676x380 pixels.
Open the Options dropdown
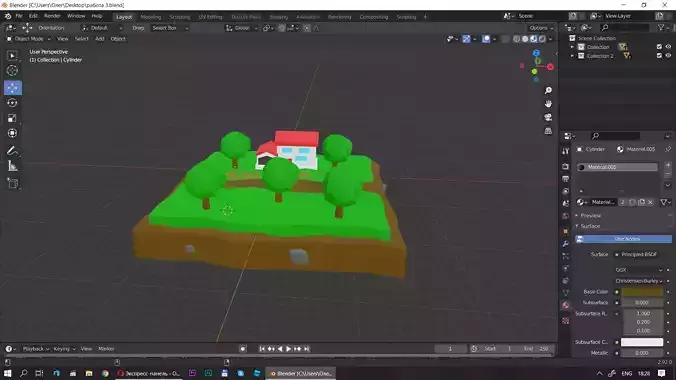(x=541, y=28)
